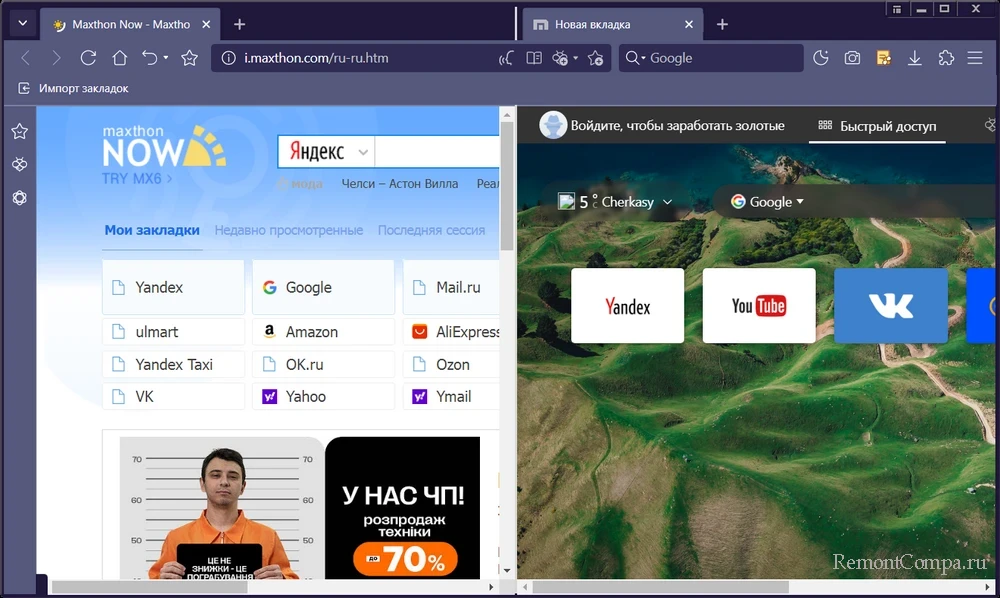1000x598 pixels.
Task: Open the Быстрый доступ tab
Action: 877,126
